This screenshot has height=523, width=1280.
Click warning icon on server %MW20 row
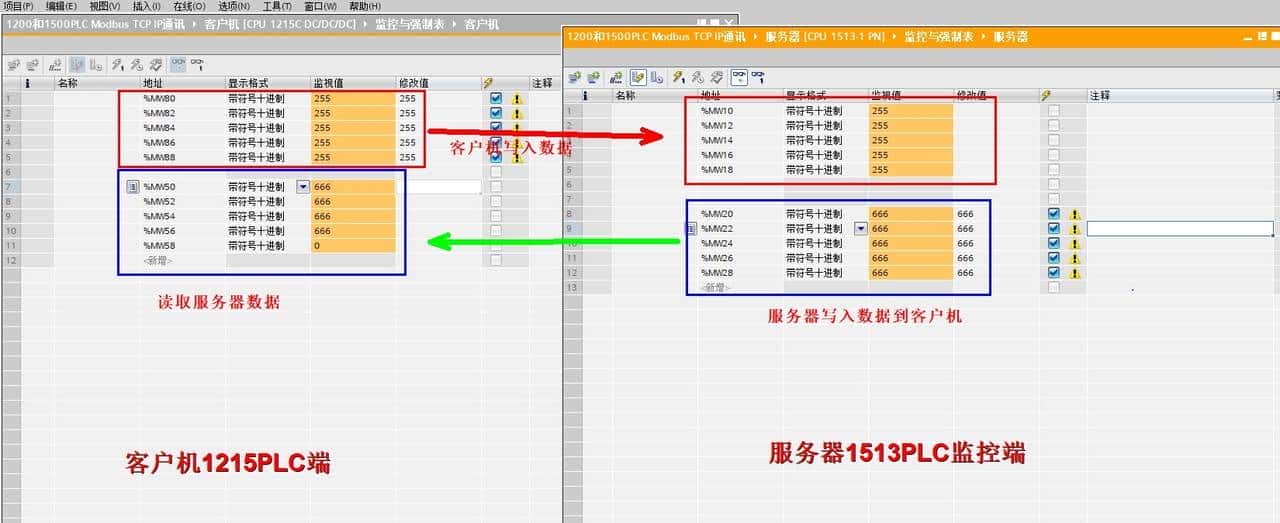(1076, 214)
